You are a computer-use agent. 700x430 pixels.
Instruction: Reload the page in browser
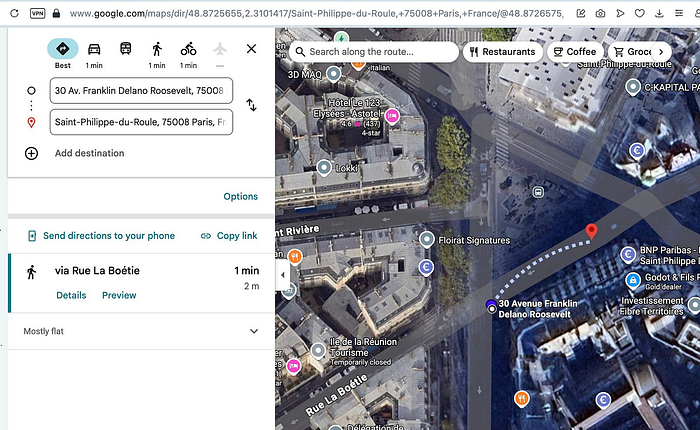tap(14, 13)
